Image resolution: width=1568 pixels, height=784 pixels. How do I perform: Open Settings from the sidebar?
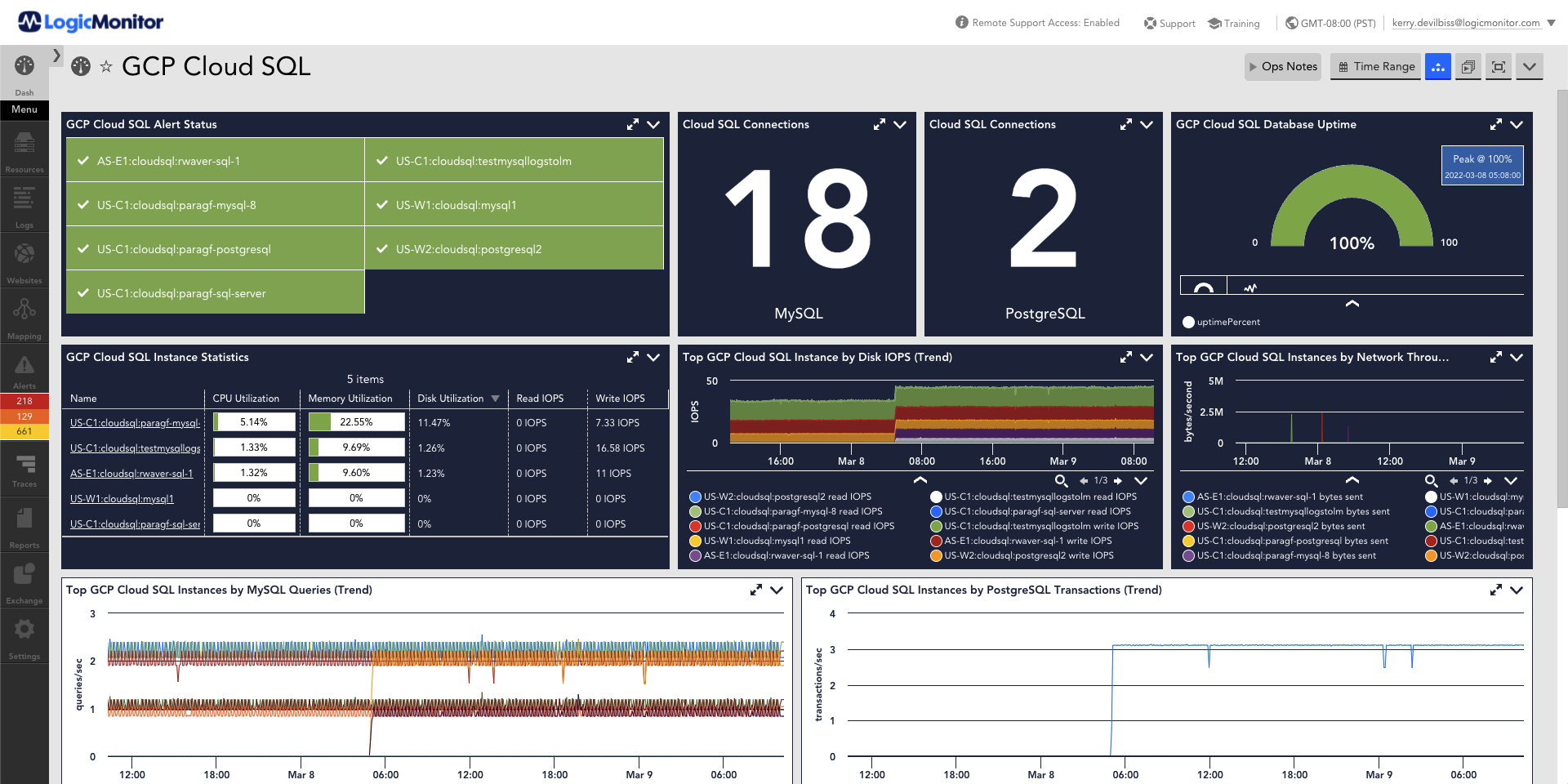(24, 633)
